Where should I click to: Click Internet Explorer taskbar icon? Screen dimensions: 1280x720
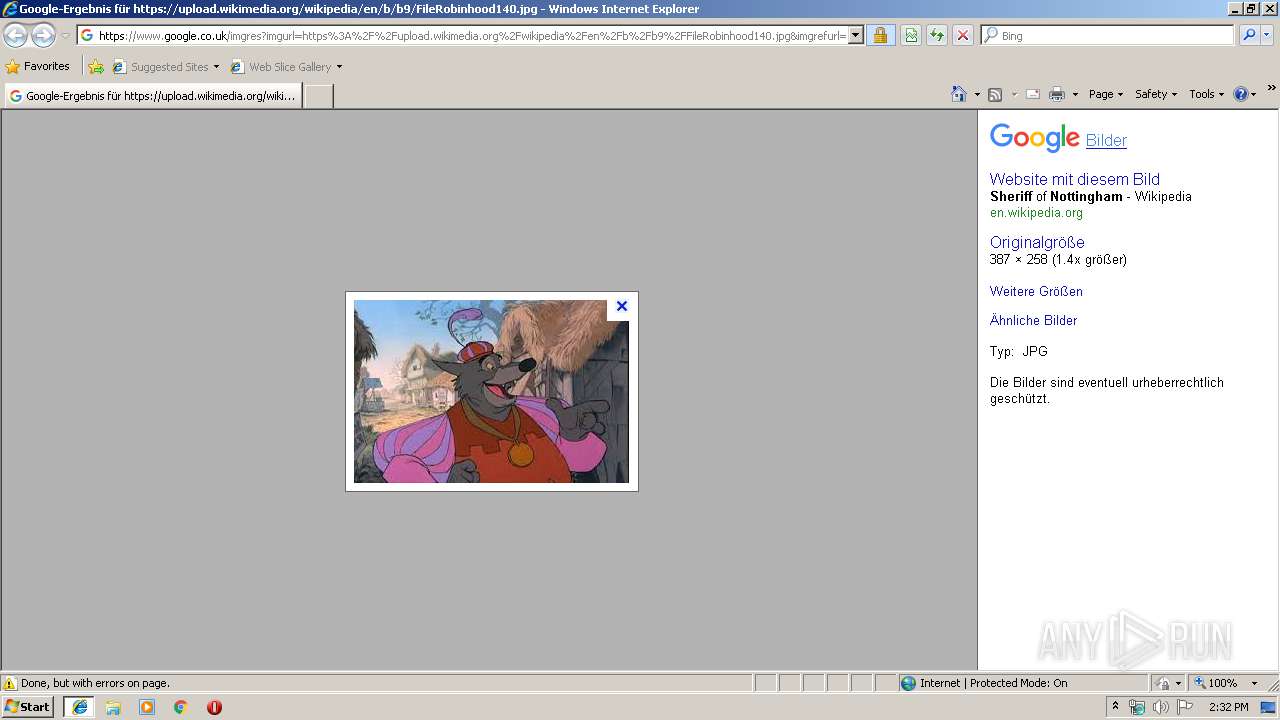tap(79, 707)
